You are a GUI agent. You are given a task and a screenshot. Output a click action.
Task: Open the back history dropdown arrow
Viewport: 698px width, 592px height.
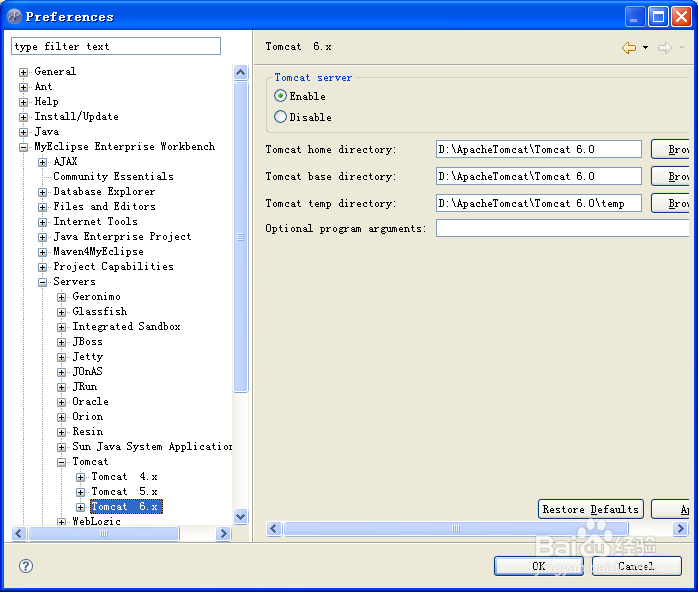tap(645, 48)
